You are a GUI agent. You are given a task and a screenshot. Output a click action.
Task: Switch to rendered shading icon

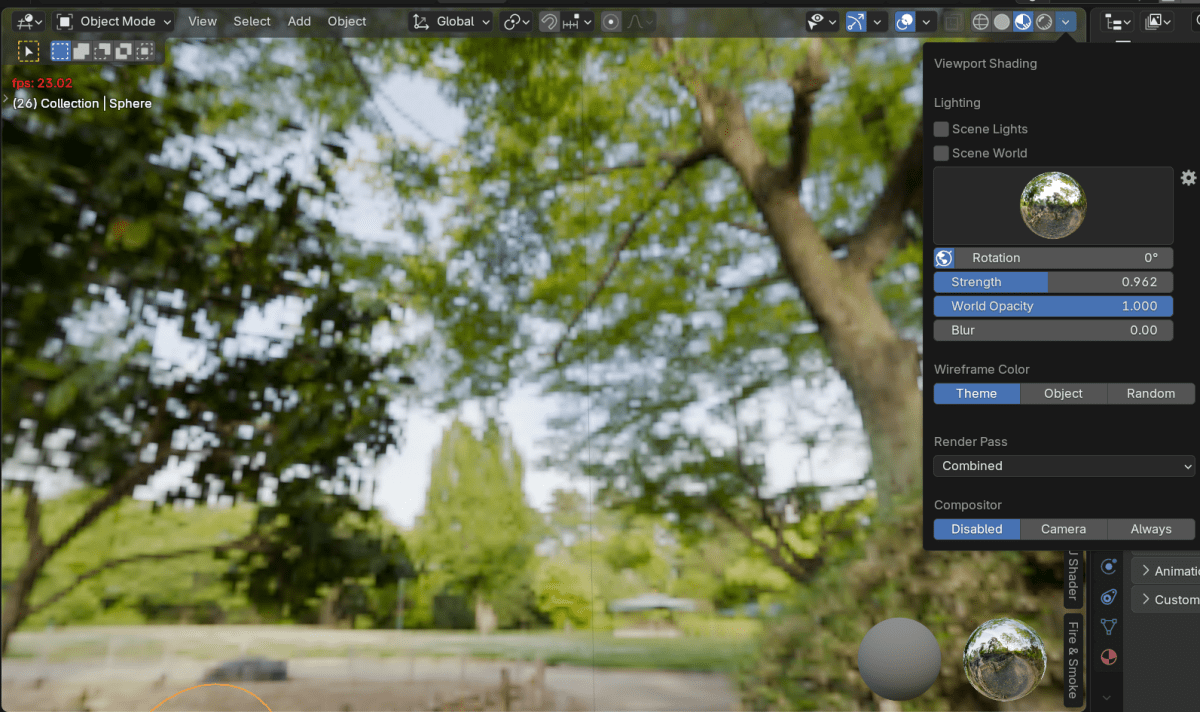1044,21
